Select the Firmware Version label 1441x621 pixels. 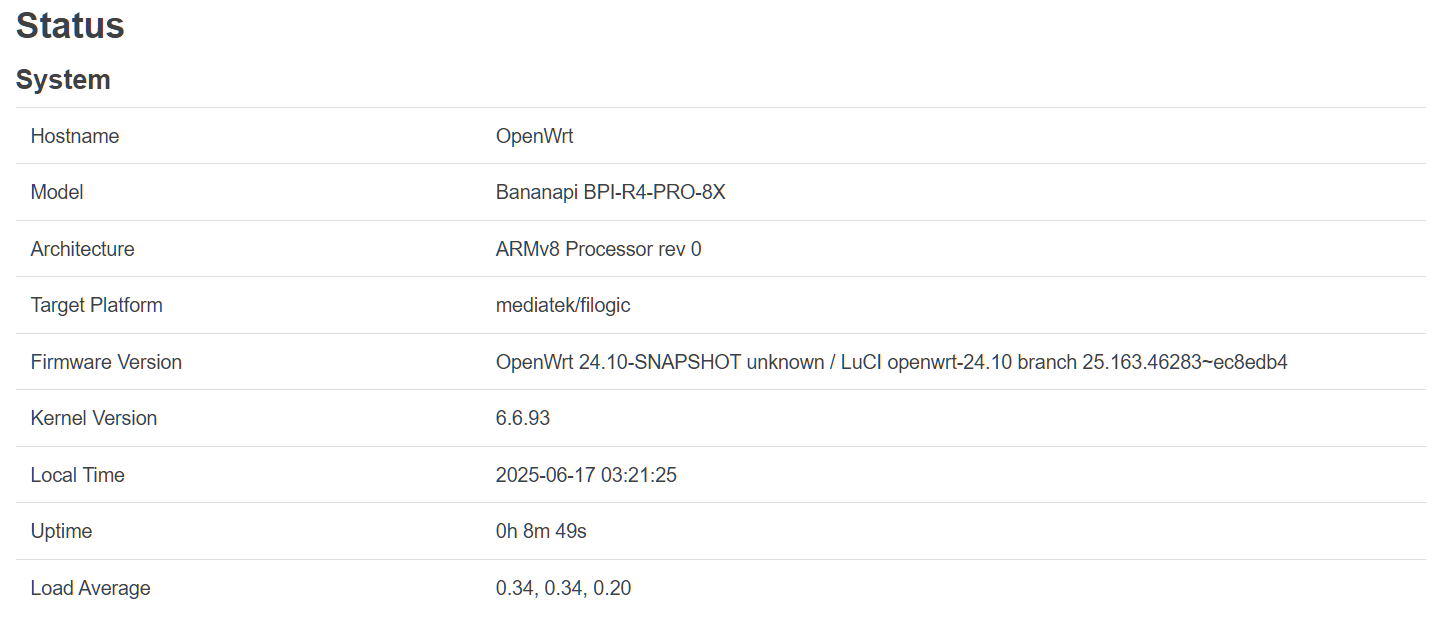point(106,362)
